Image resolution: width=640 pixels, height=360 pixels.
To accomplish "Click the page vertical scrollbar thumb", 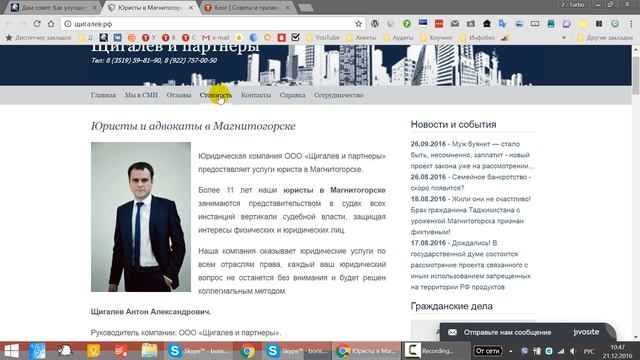I will click(636, 76).
